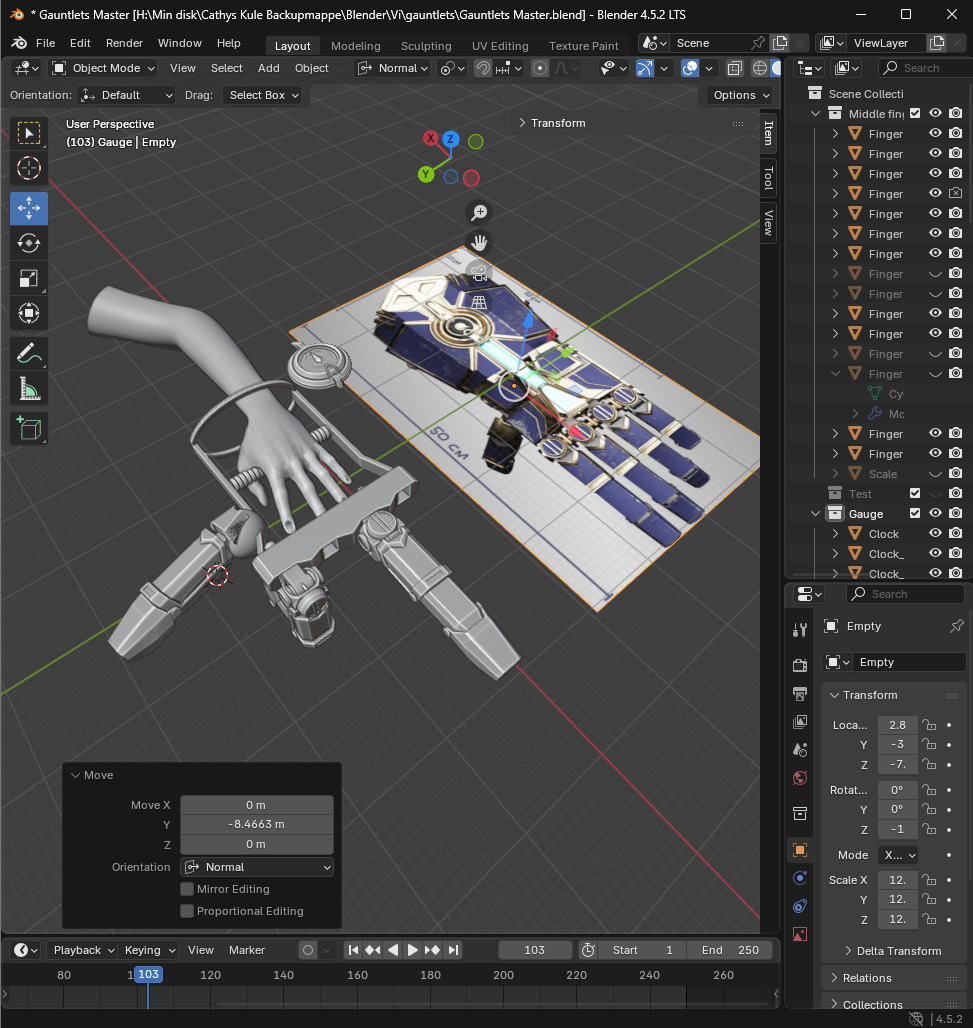Open the Render properties tab icon
This screenshot has width=973, height=1028.
pyautogui.click(x=800, y=665)
